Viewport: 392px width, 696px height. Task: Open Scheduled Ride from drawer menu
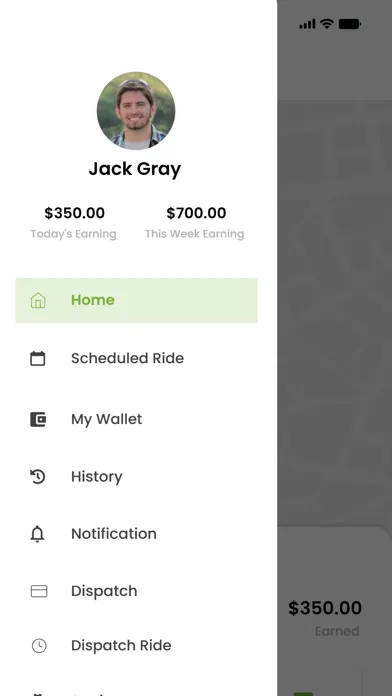pyautogui.click(x=127, y=358)
